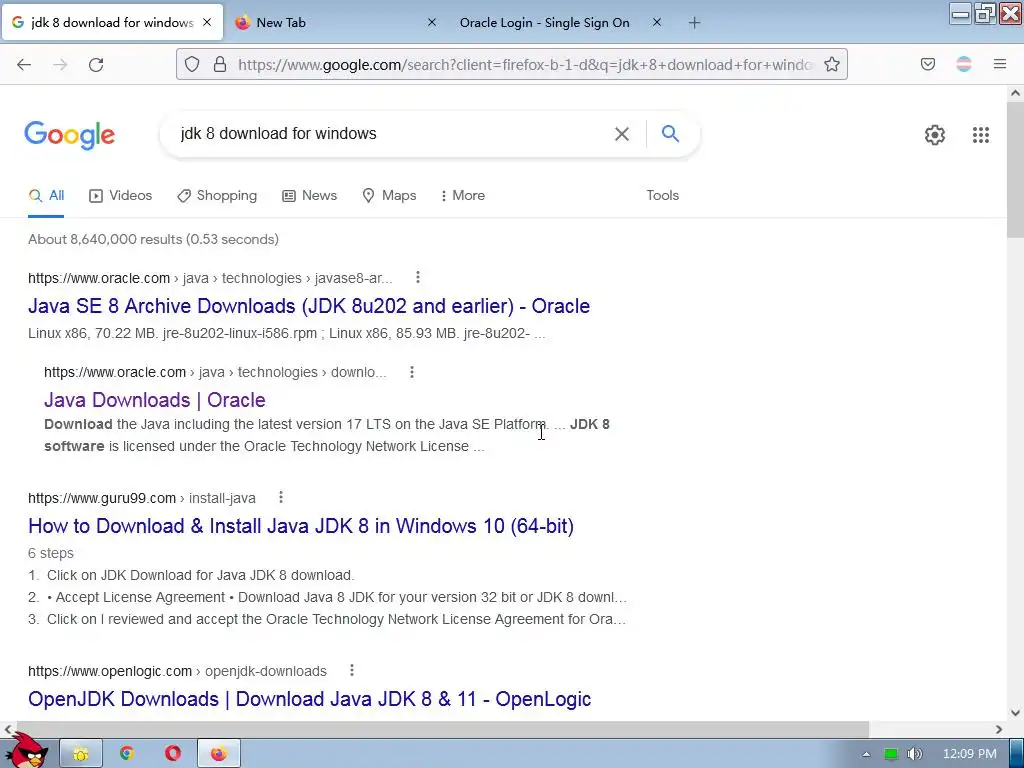
Task: View site security padlock info
Action: point(220,64)
